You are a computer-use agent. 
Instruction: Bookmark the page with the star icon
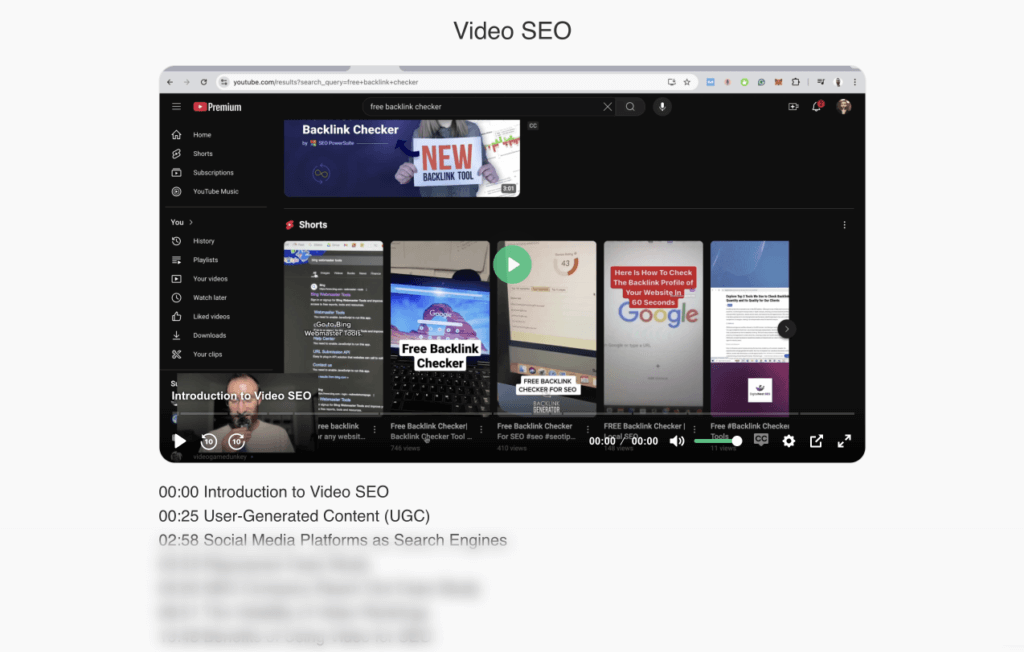[687, 82]
